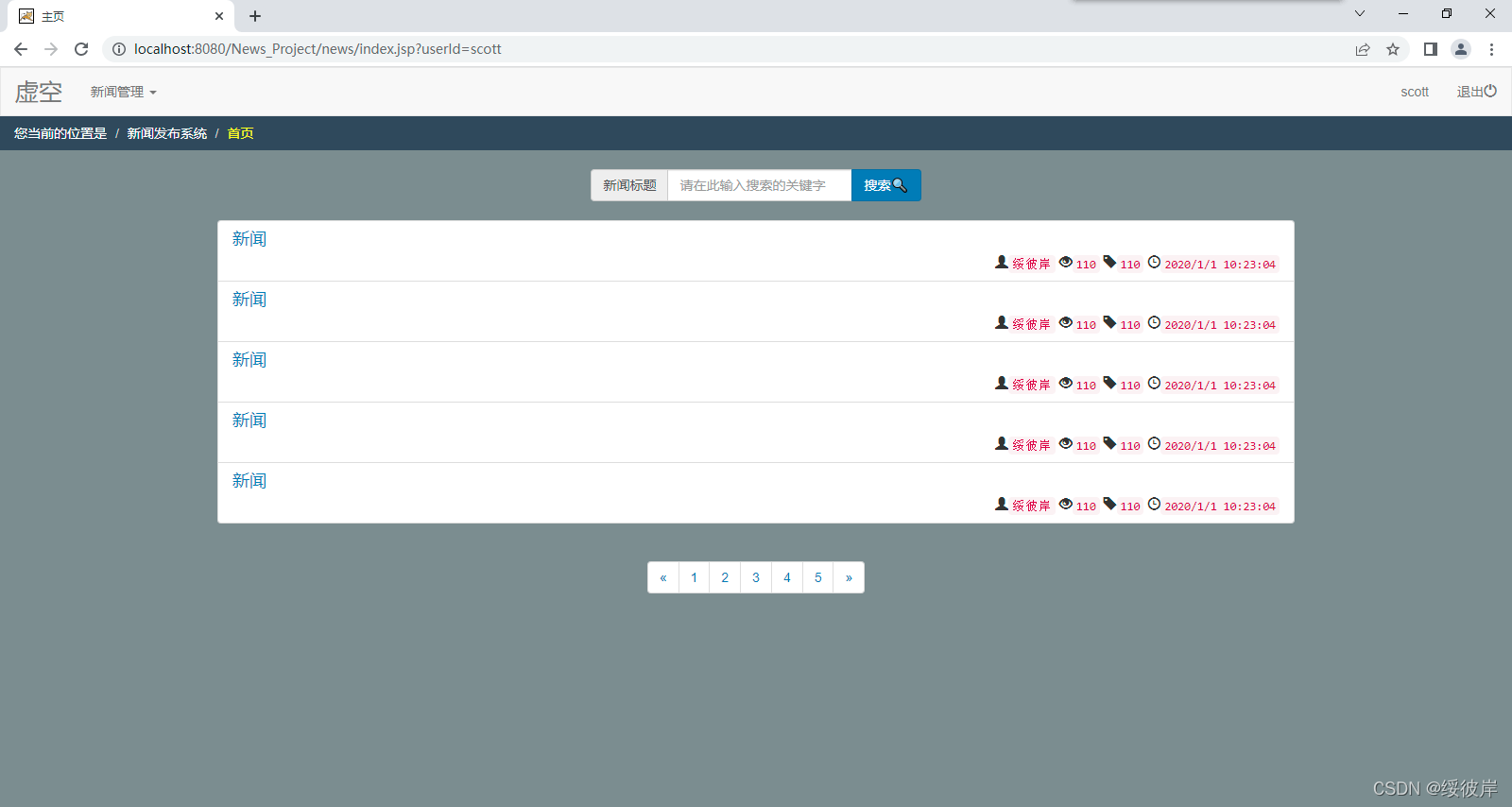1512x807 pixels.
Task: Expand the 新闻管理 dropdown menu
Action: [x=123, y=92]
